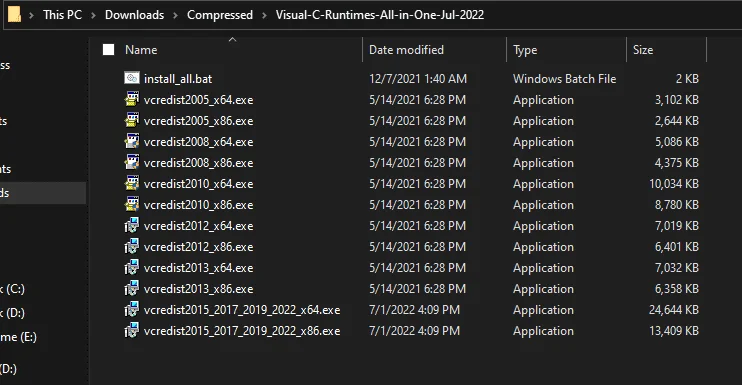Image resolution: width=742 pixels, height=385 pixels.
Task: Select file name vcredist2015_2017_2019_2022_x86.exe
Action: 242,331
